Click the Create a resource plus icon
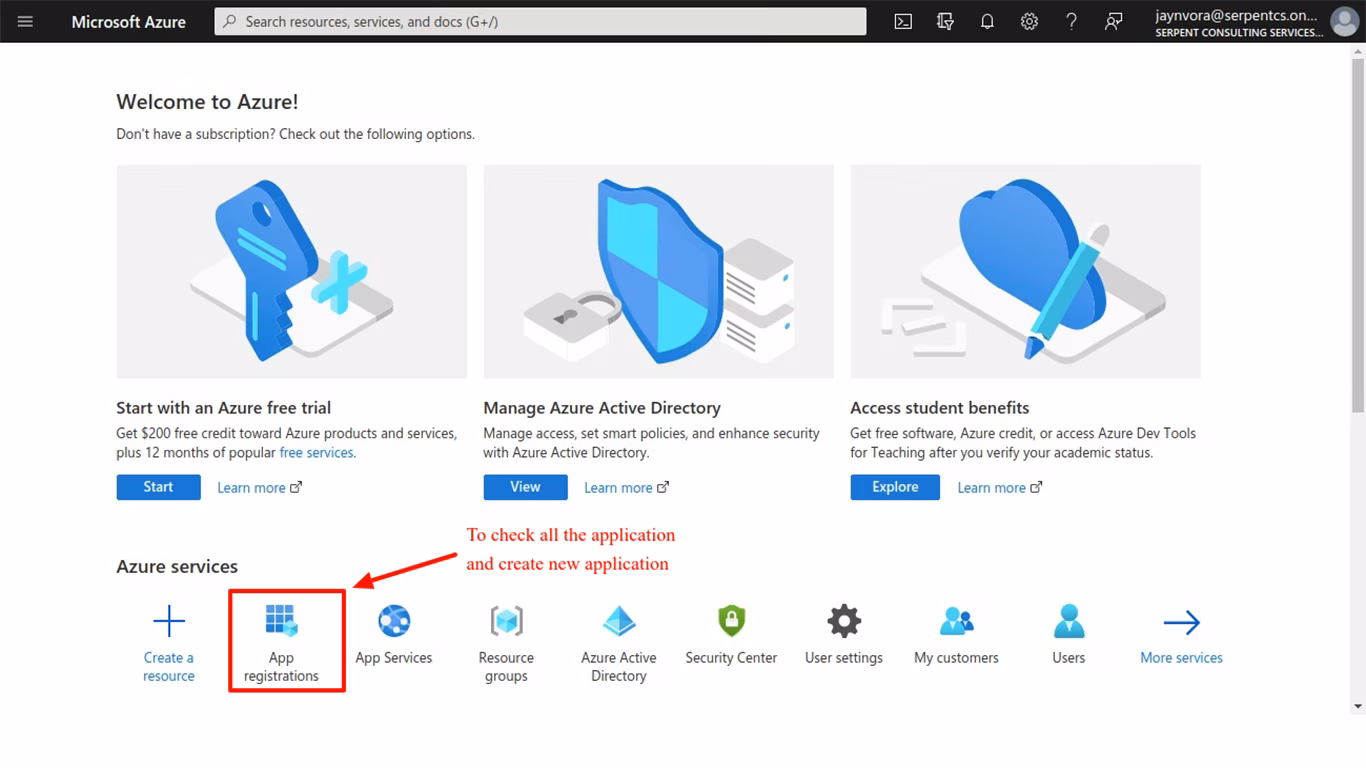The width and height of the screenshot is (1366, 768). [x=169, y=621]
